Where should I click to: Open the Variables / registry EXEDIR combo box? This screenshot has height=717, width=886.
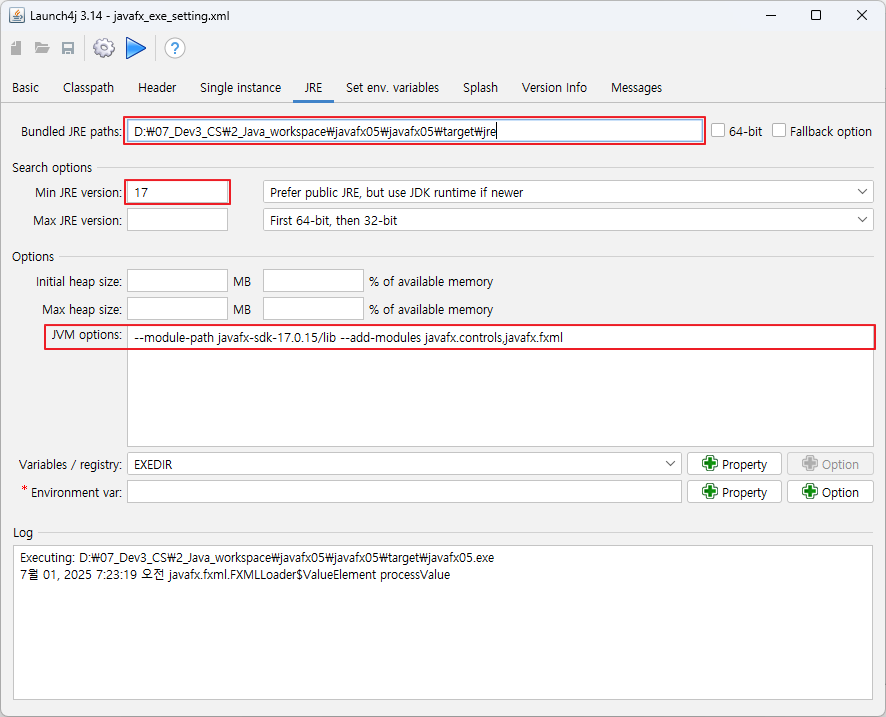[x=404, y=464]
